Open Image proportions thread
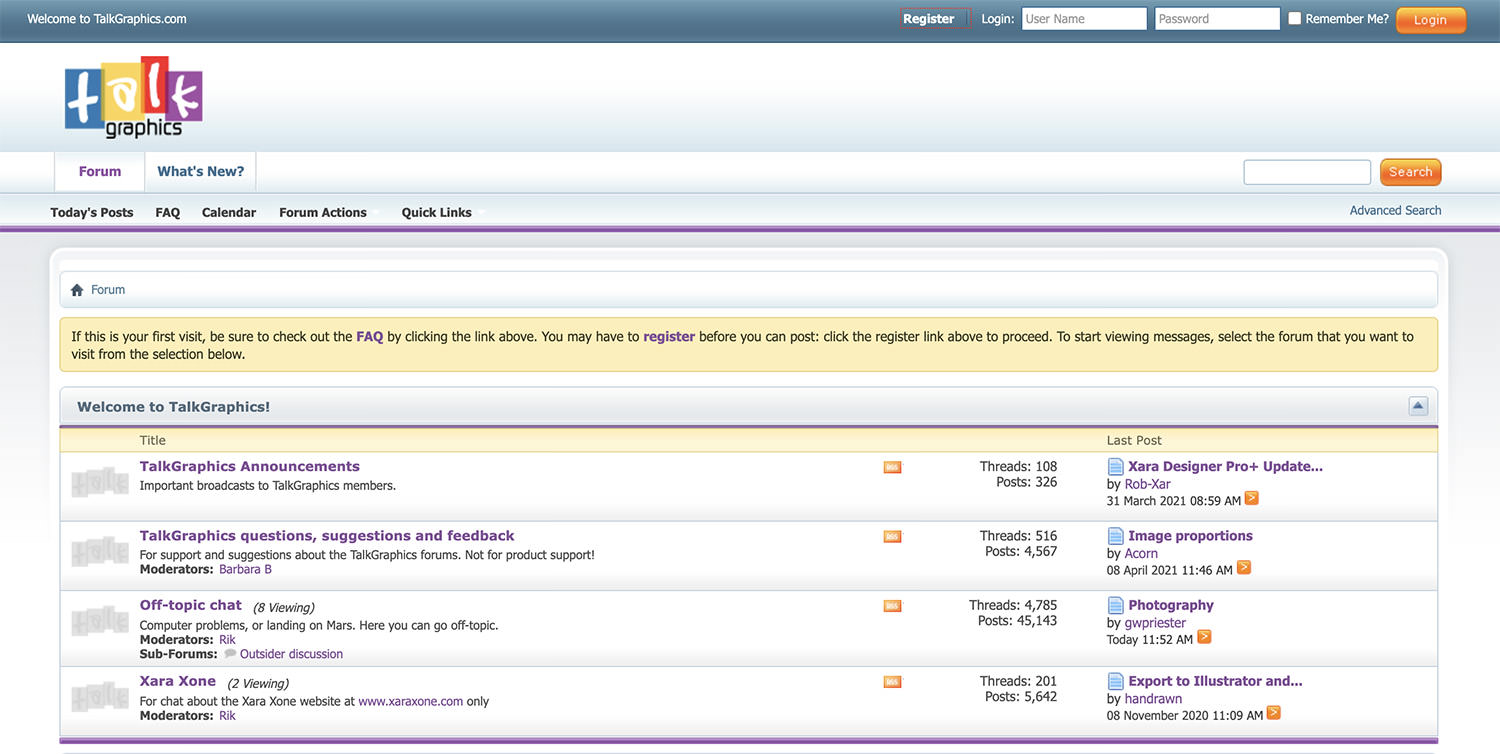 [x=1190, y=536]
